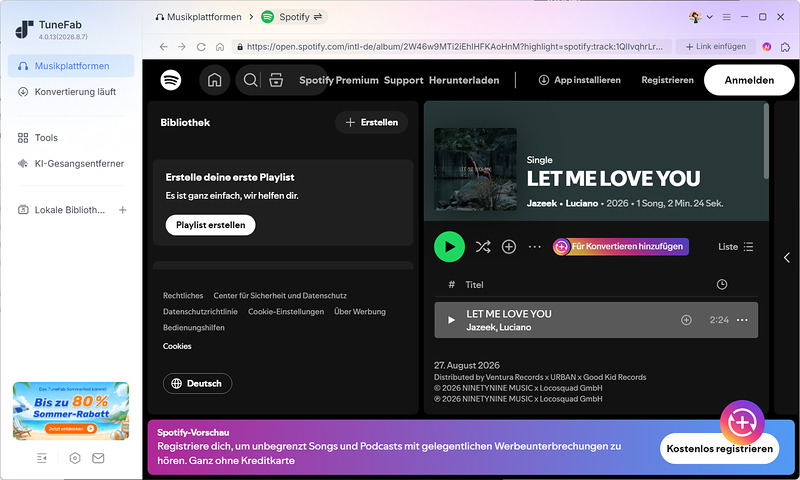This screenshot has width=800, height=480.
Task: Open the Rechtliches link
Action: tap(183, 296)
